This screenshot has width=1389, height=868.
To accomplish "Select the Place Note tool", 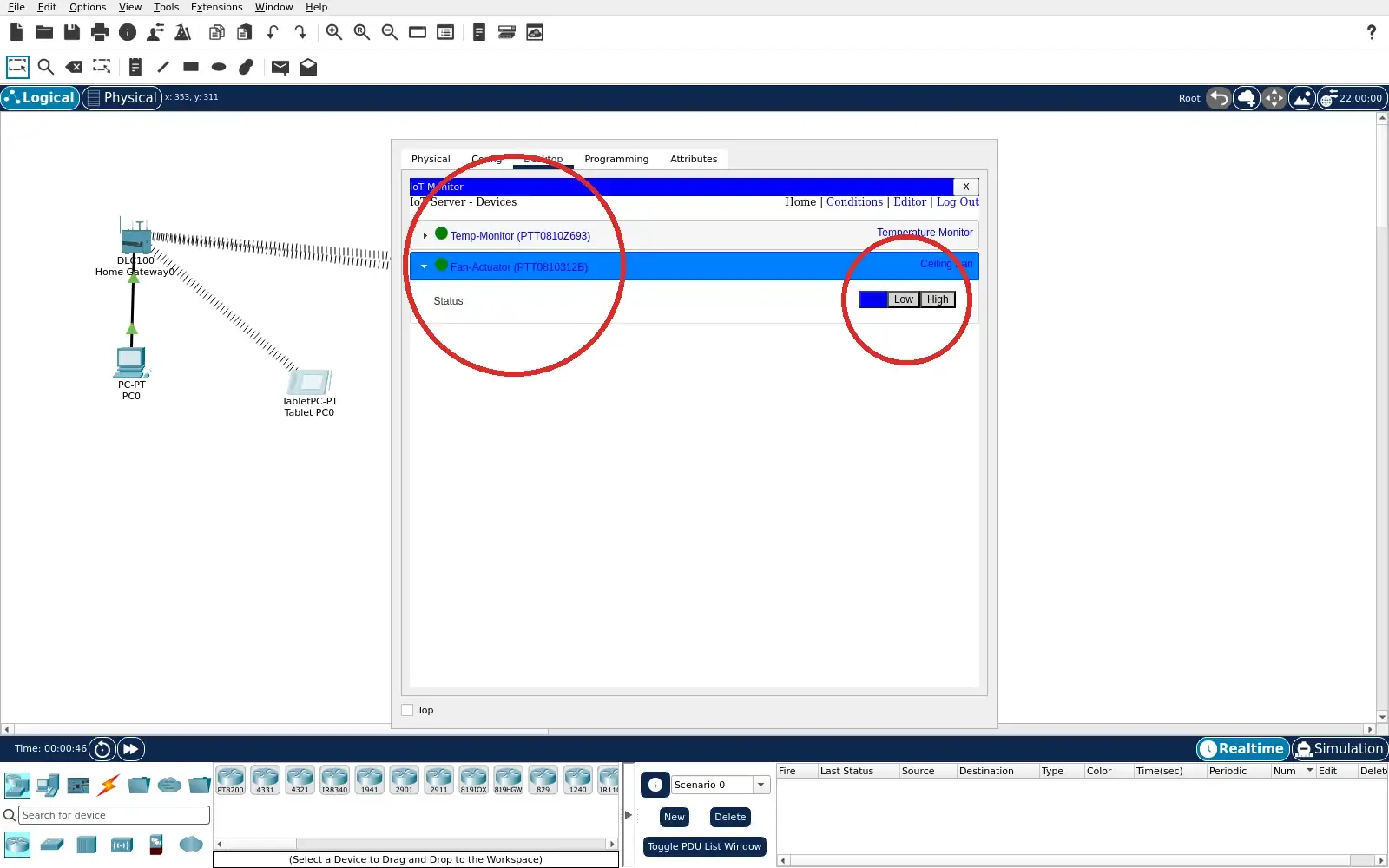I will (135, 67).
